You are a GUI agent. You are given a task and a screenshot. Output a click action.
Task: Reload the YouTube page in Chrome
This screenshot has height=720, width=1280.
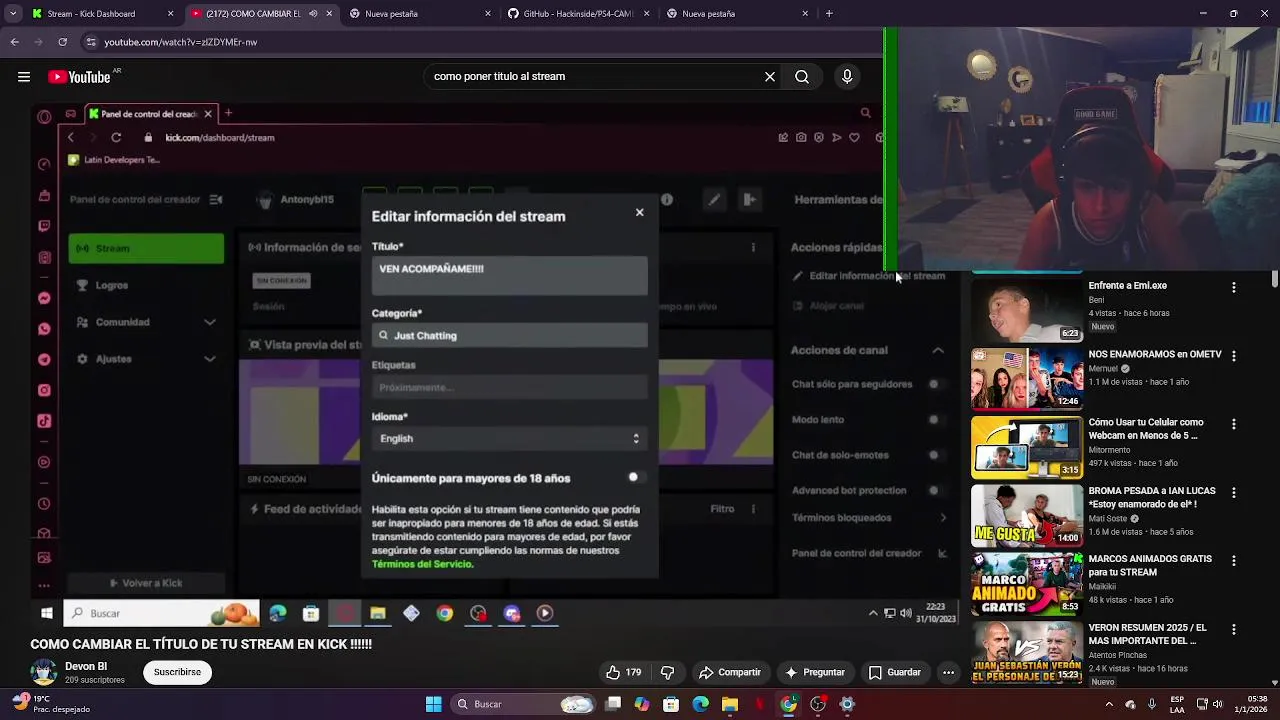[x=63, y=42]
